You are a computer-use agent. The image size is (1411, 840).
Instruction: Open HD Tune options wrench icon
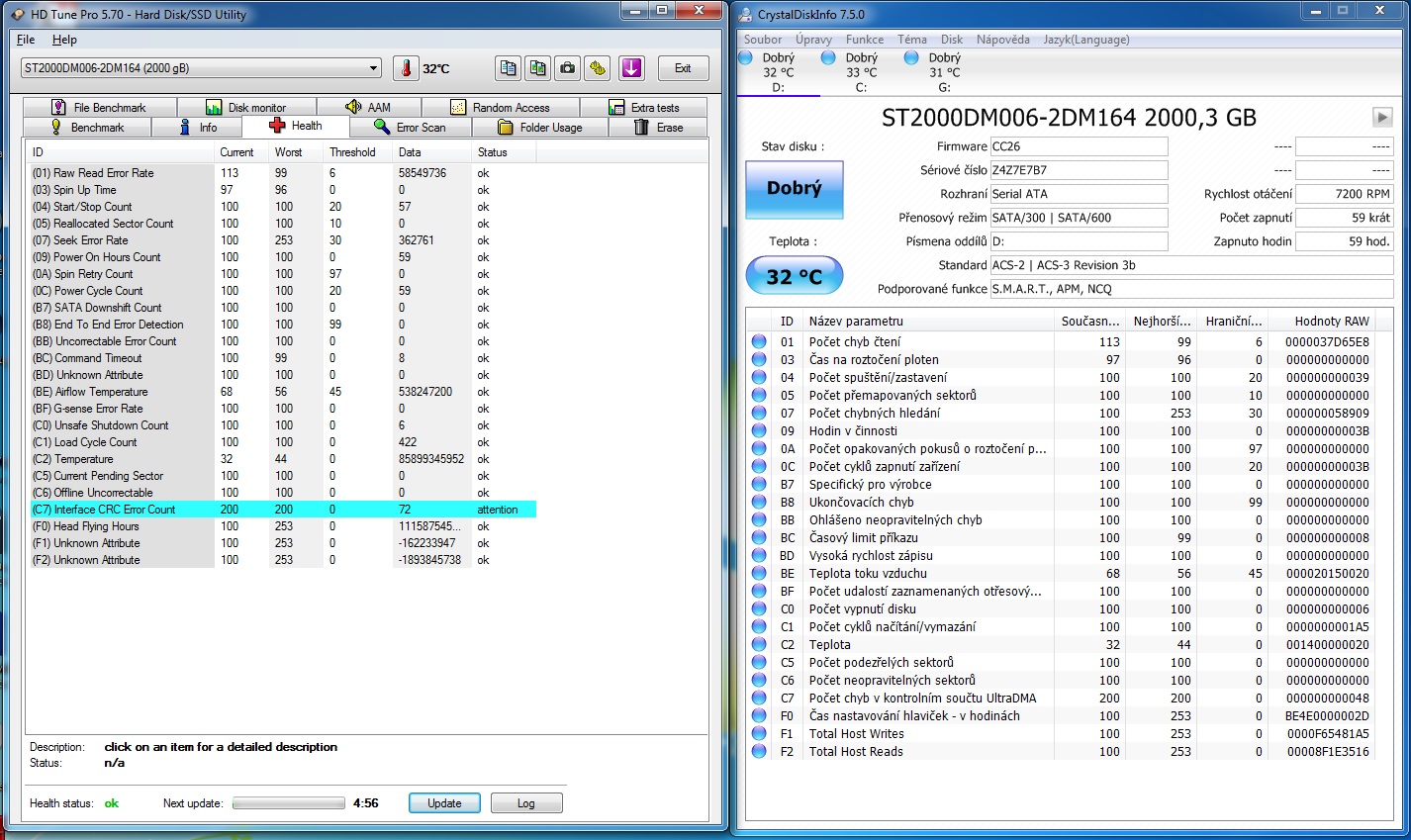[x=599, y=68]
